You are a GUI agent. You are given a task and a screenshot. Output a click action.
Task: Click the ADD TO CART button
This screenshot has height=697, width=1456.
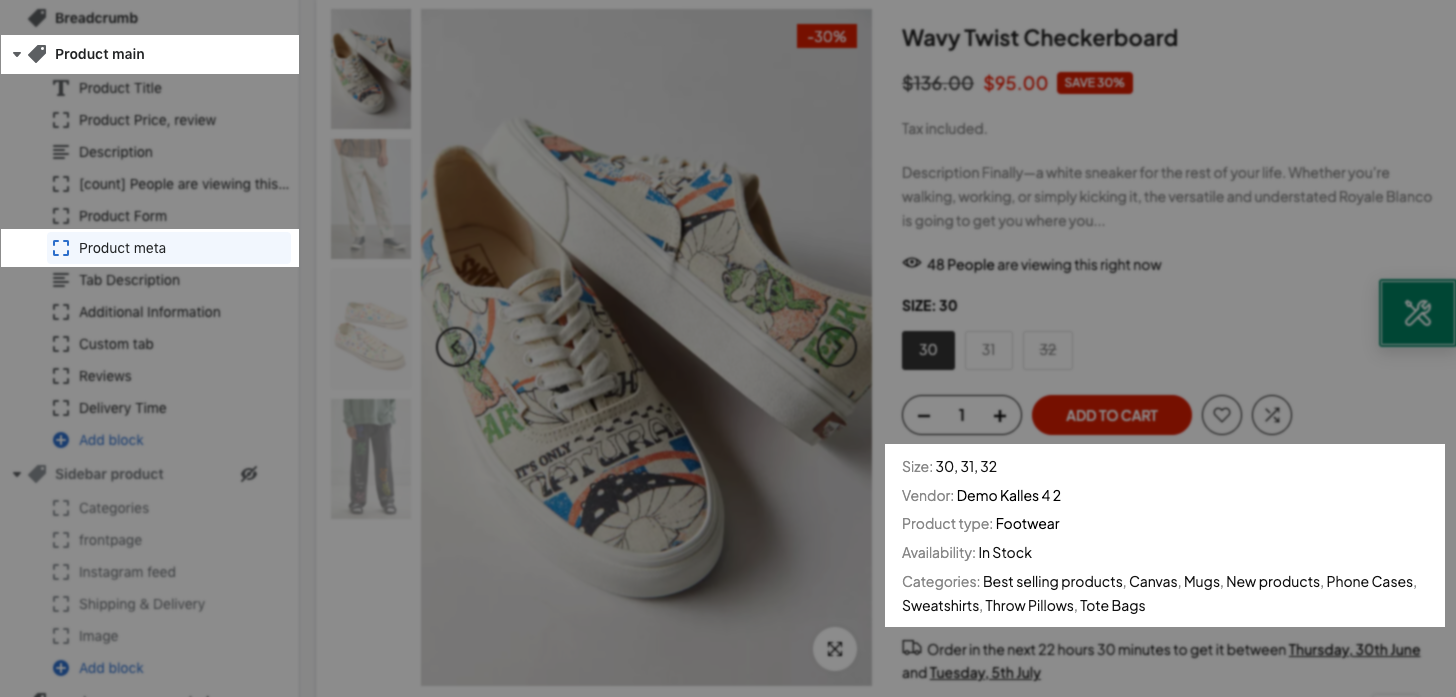click(1111, 415)
